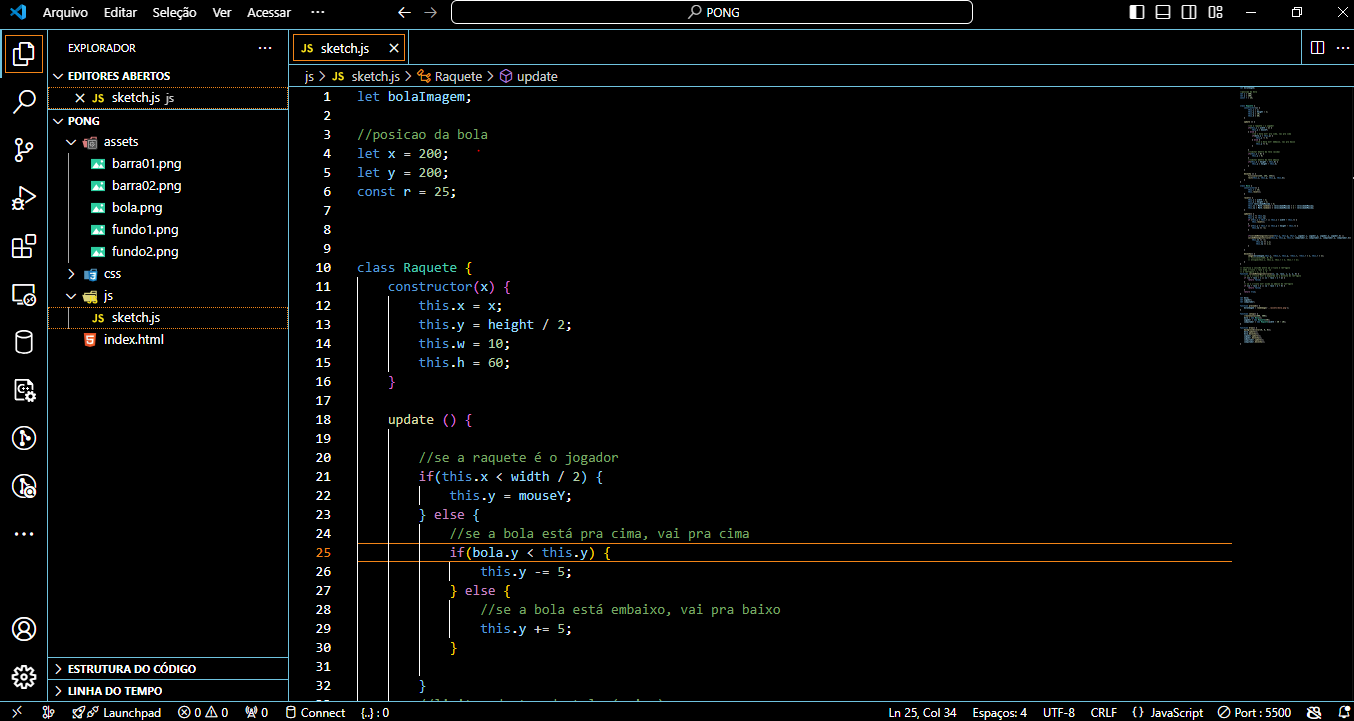This screenshot has height=721, width=1354.
Task: Open the Arquivo menu
Action: pyautogui.click(x=65, y=13)
